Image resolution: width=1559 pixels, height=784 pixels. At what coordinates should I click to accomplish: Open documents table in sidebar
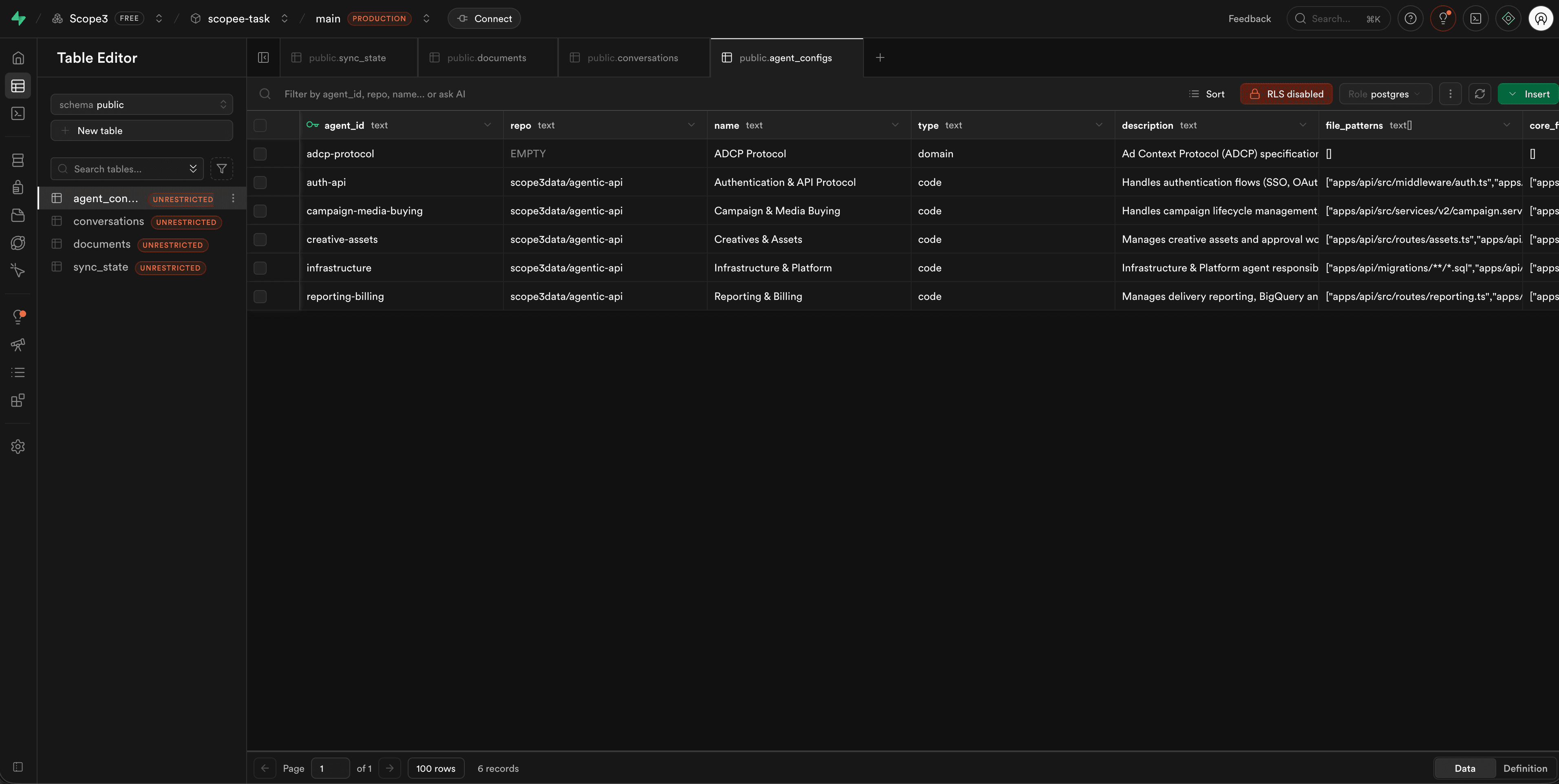141,244
